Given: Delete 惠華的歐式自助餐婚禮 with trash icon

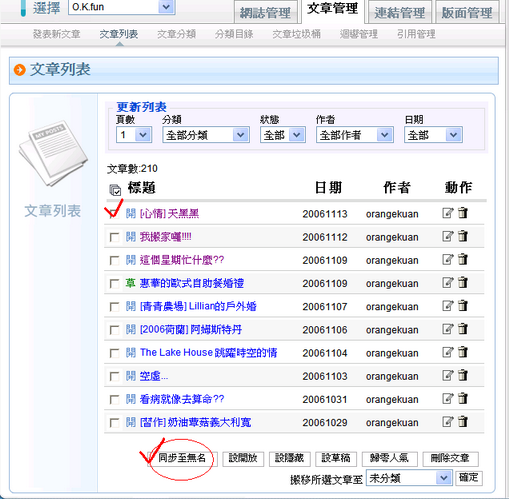Looking at the screenshot, I should (463, 282).
